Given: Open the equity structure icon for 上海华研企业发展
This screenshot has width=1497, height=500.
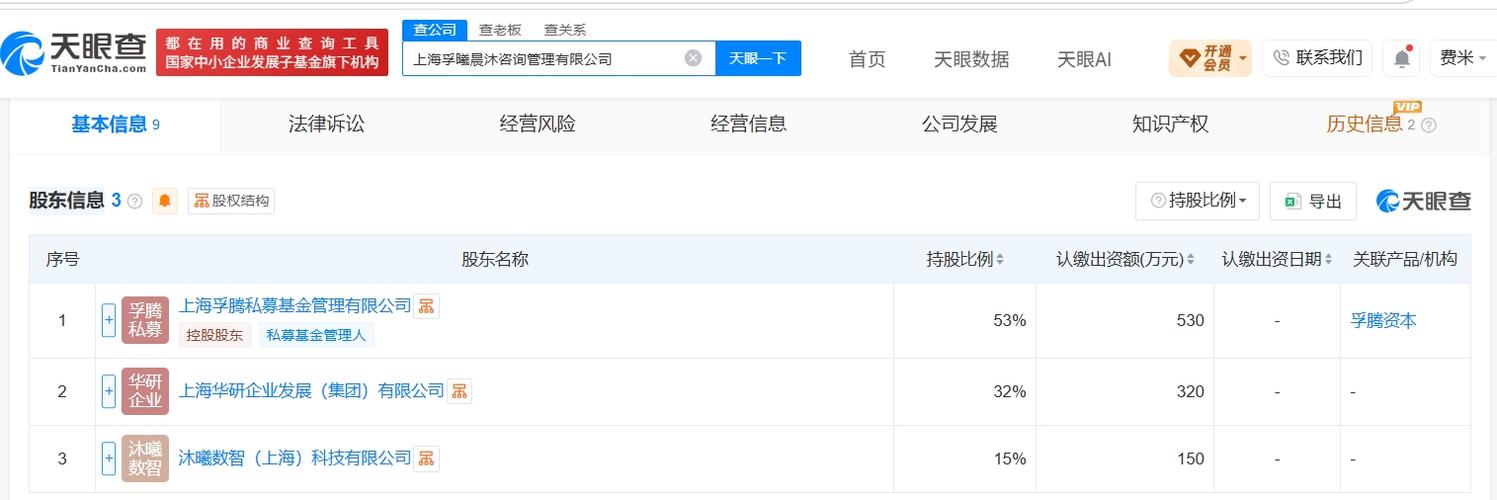Looking at the screenshot, I should point(459,391).
